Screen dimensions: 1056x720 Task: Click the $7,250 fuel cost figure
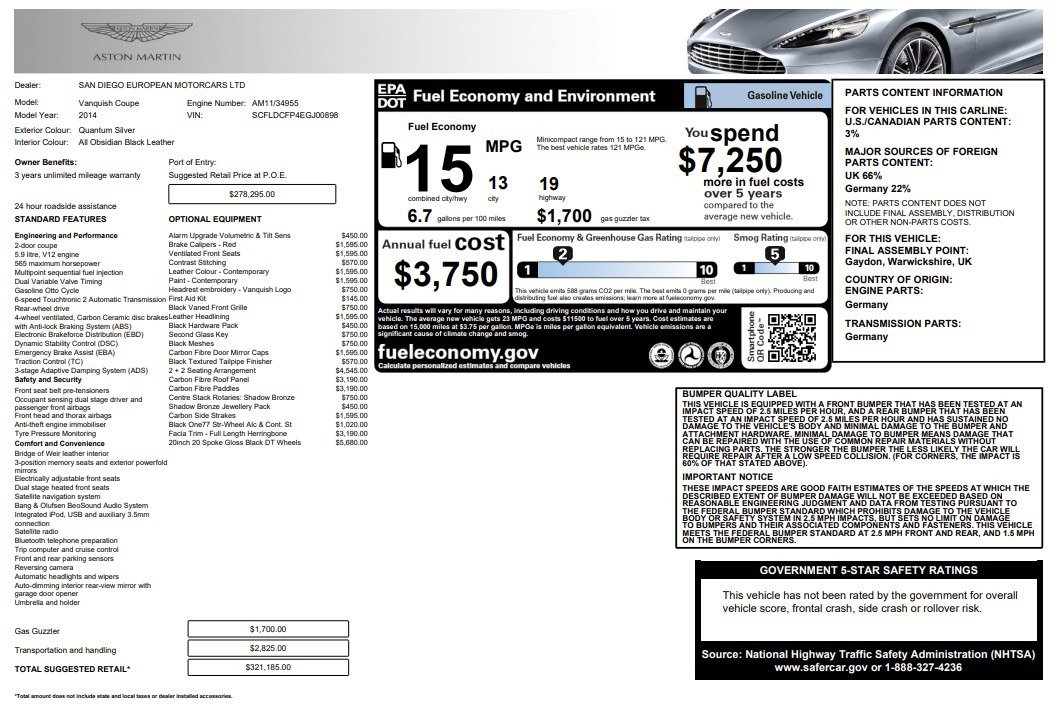730,160
